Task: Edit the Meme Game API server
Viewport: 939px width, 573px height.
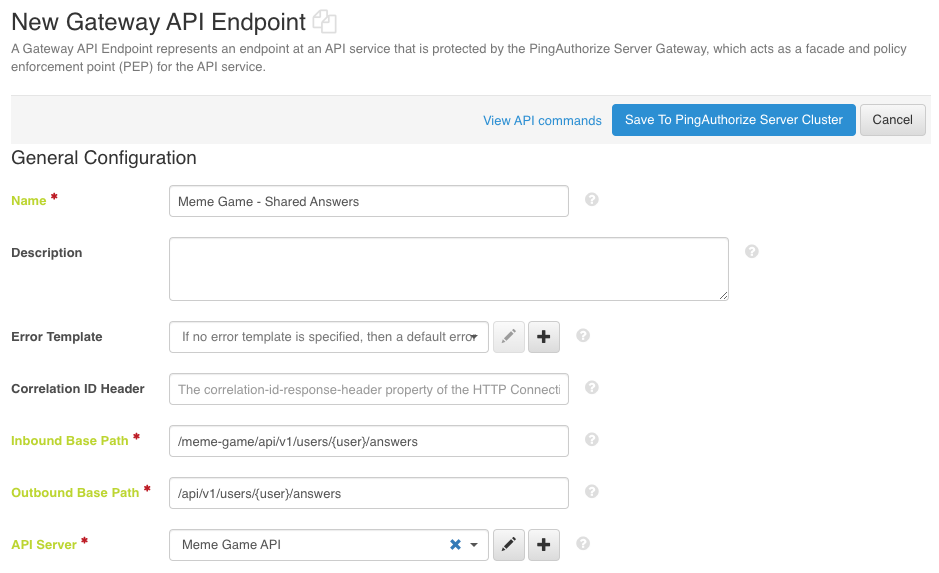Action: click(509, 545)
